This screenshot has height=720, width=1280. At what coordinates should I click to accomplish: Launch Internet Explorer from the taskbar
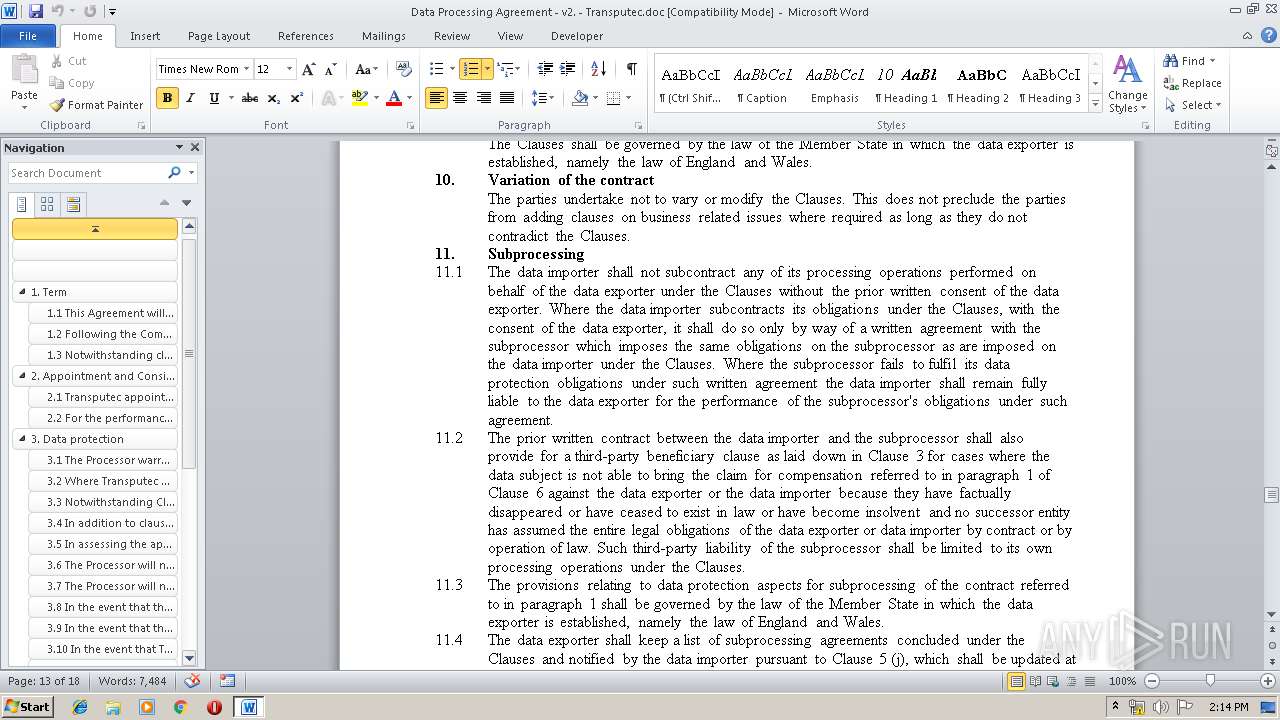pyautogui.click(x=80, y=707)
